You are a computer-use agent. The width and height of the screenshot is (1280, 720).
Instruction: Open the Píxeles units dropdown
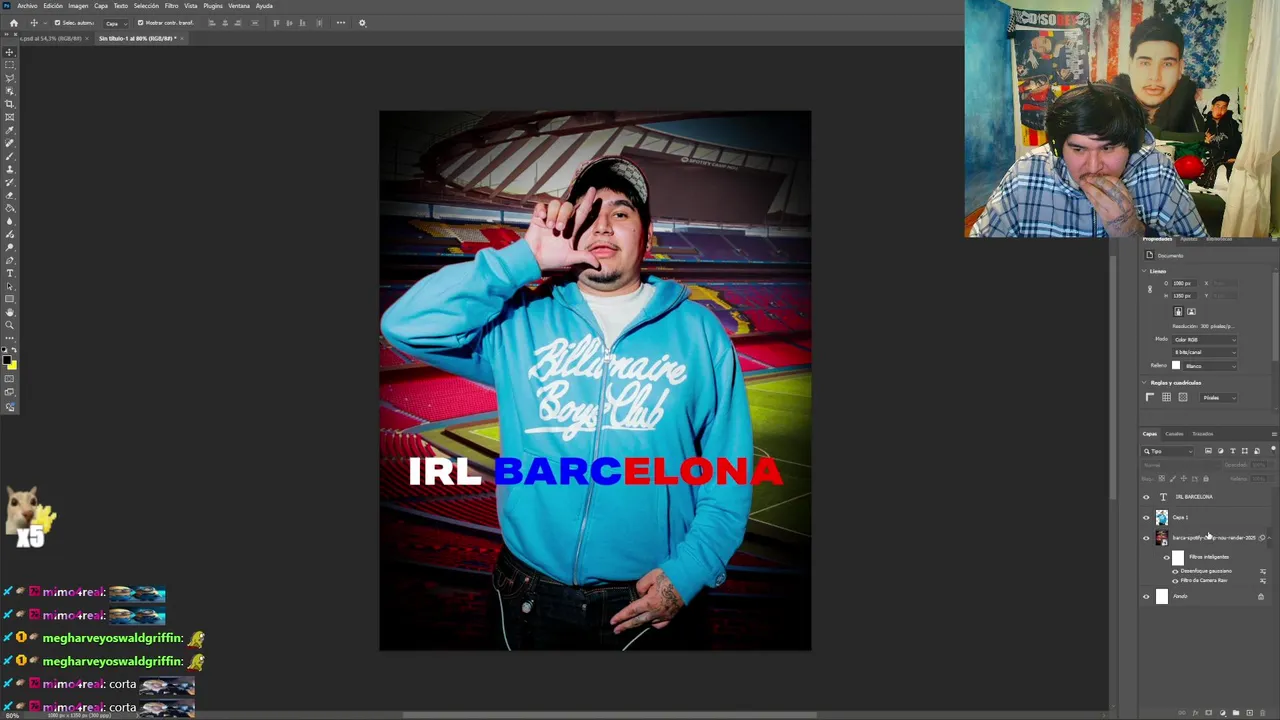click(x=1218, y=397)
